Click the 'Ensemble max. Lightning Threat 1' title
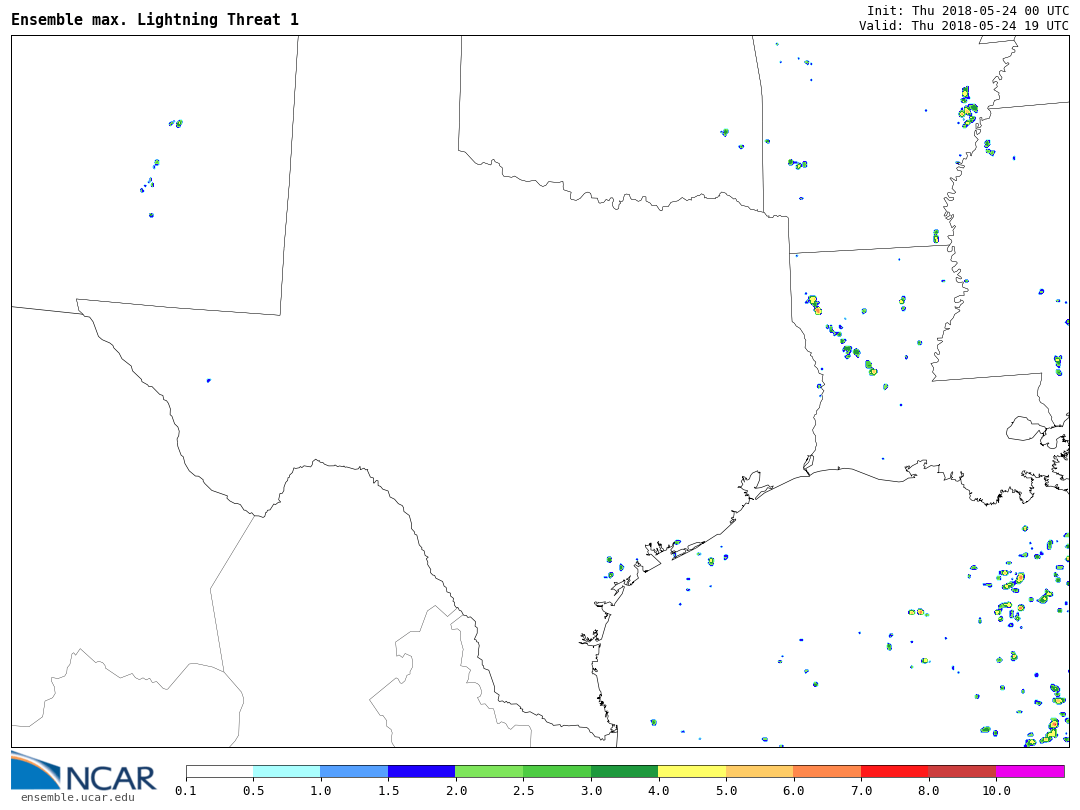 tap(155, 20)
